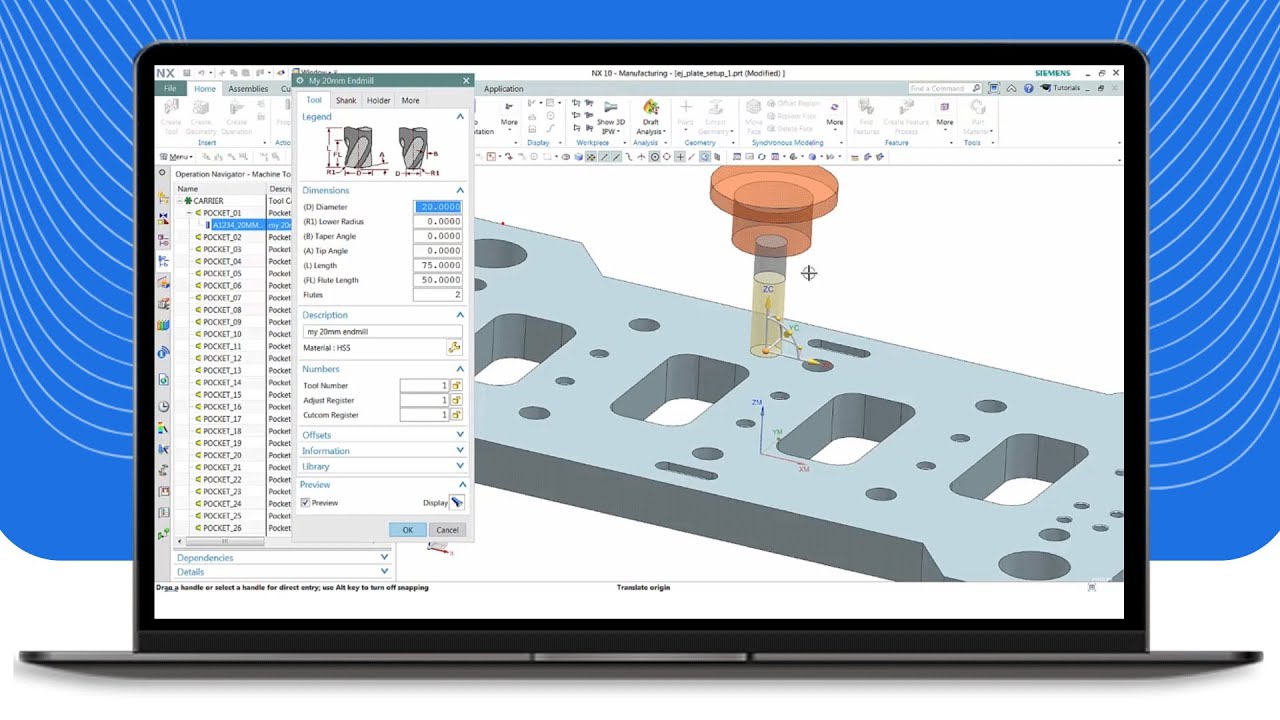Viewport: 1280px width, 720px height.
Task: Click lock icon beside Cutcom Register
Action: (457, 414)
